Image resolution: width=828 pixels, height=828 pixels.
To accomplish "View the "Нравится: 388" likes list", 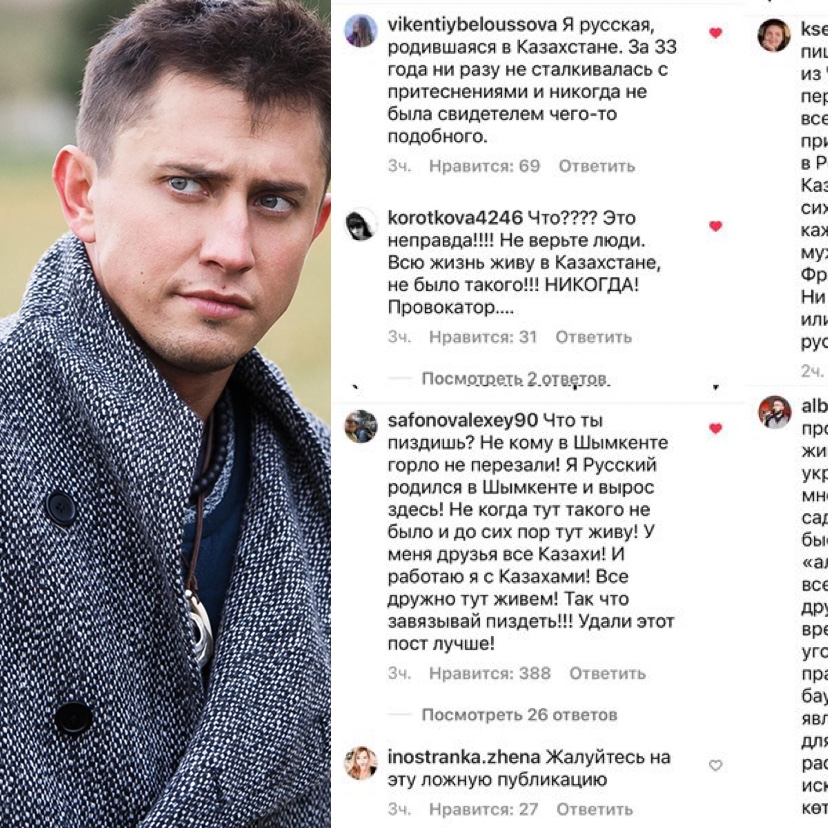I will click(x=490, y=673).
